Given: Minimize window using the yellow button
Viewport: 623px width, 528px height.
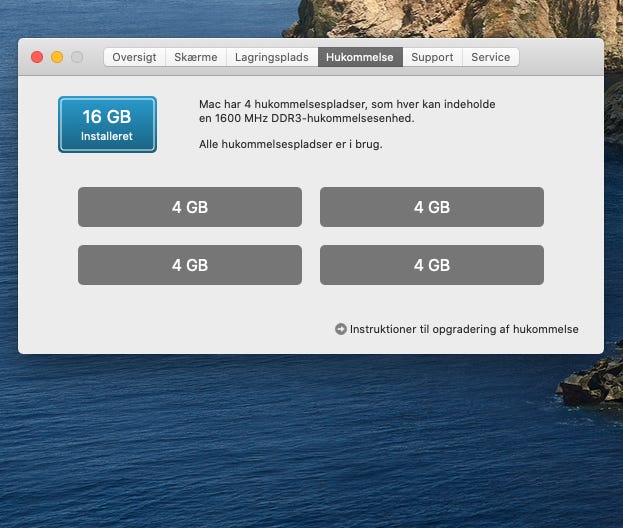Looking at the screenshot, I should 57,57.
